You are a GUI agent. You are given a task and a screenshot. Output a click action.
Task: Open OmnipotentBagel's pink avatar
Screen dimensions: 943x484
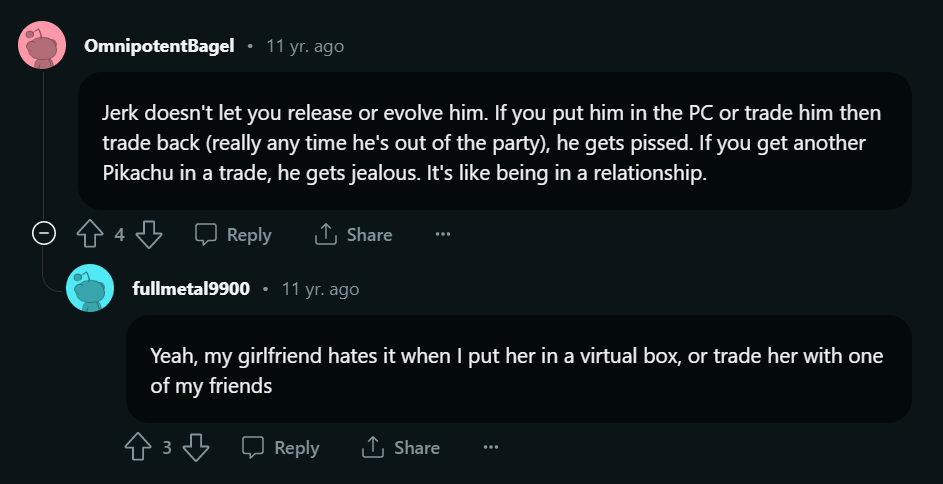[x=42, y=45]
